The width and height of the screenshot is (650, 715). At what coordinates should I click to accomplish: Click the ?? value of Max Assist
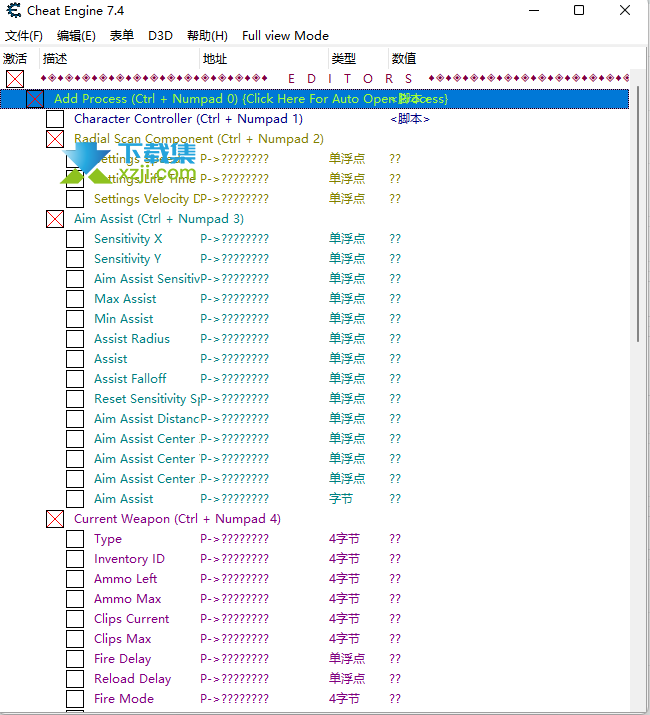(x=395, y=299)
